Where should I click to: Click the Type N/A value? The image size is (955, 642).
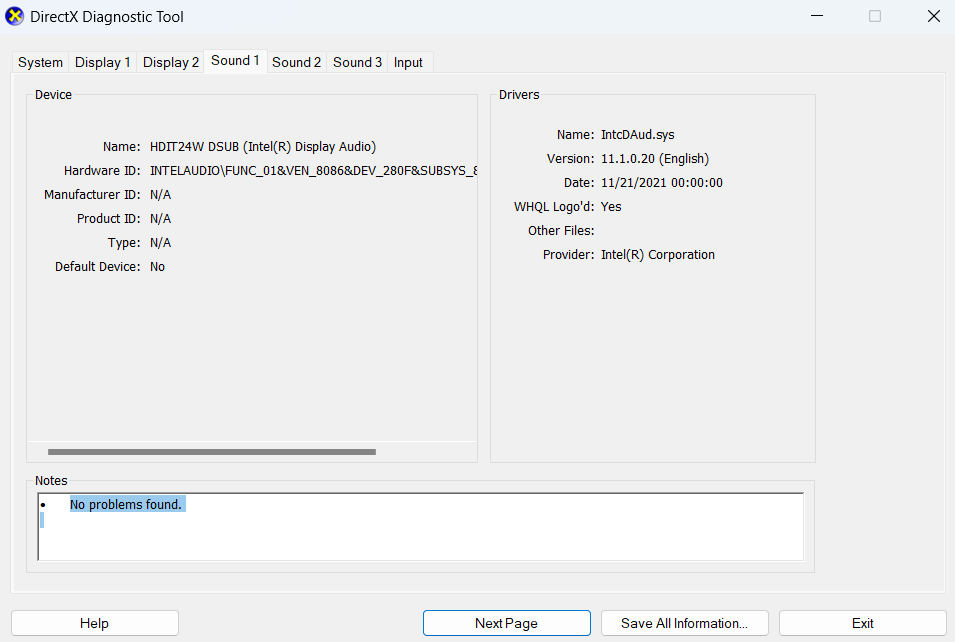tap(161, 243)
